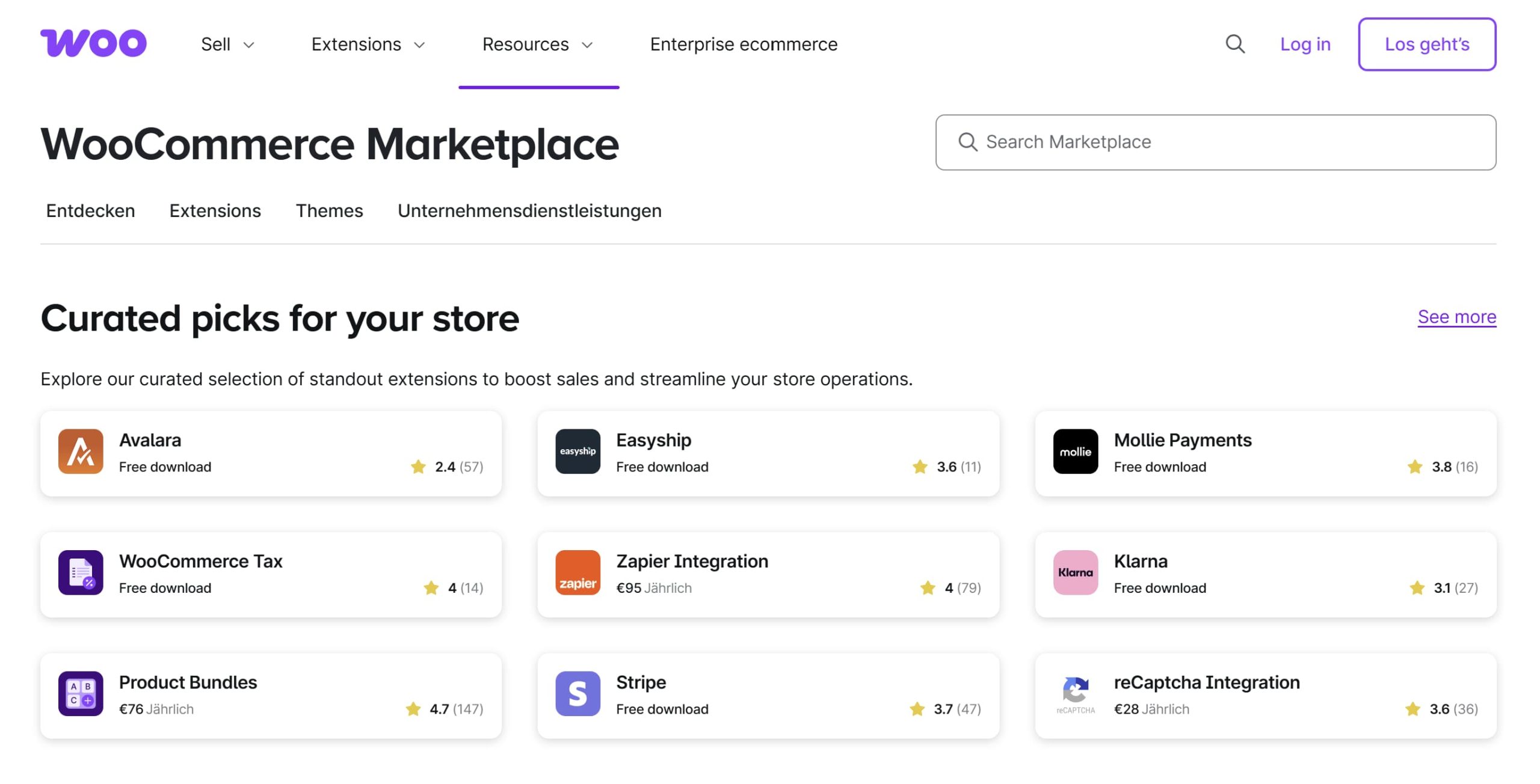Click the reCAPTCHA logo icon

tap(1076, 694)
